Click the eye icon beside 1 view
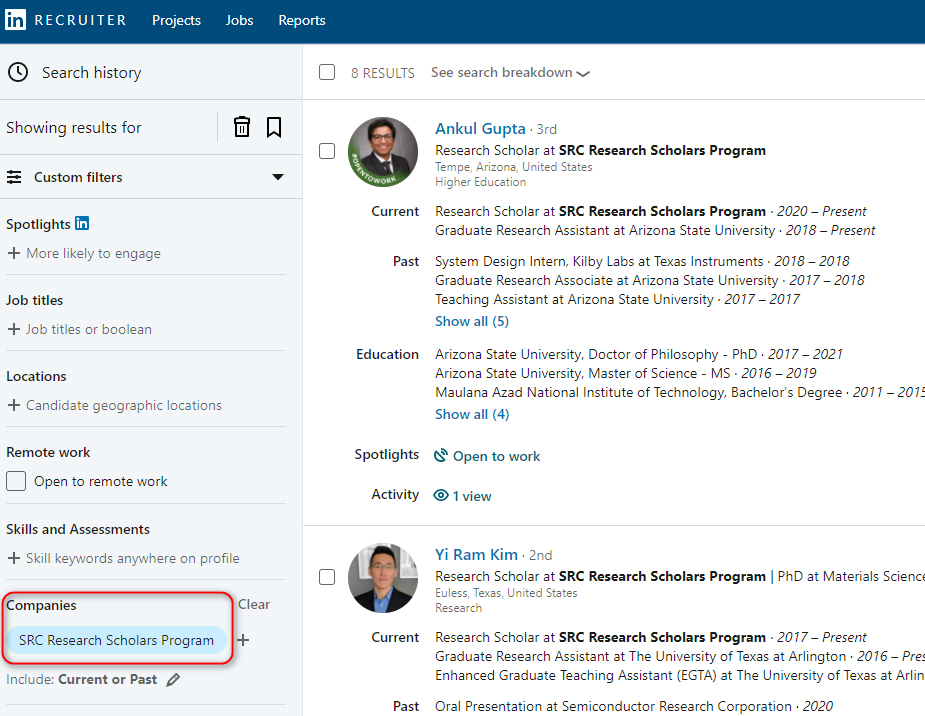Image resolution: width=925 pixels, height=716 pixels. (x=441, y=495)
